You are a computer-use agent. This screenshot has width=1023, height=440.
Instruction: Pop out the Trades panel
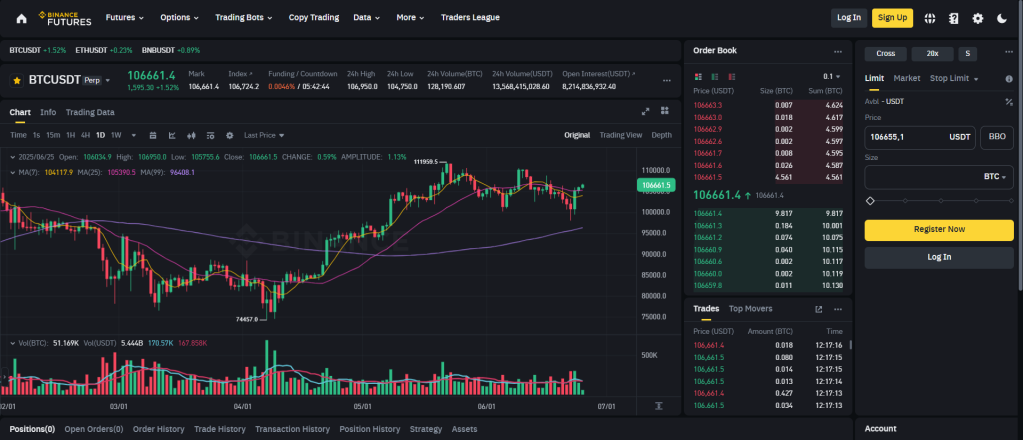pyautogui.click(x=819, y=309)
